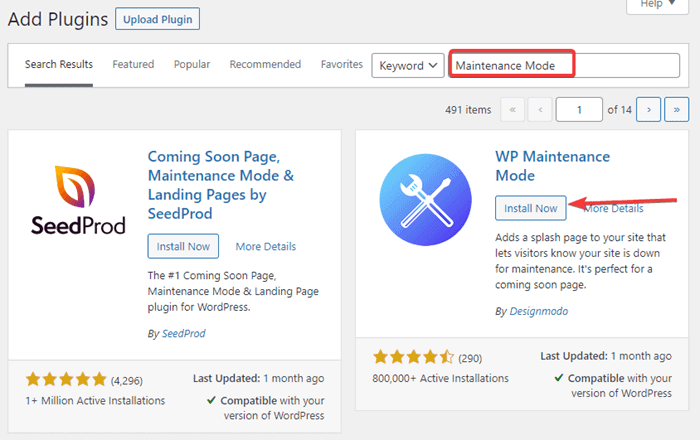Open the Recommended tab

[265, 65]
